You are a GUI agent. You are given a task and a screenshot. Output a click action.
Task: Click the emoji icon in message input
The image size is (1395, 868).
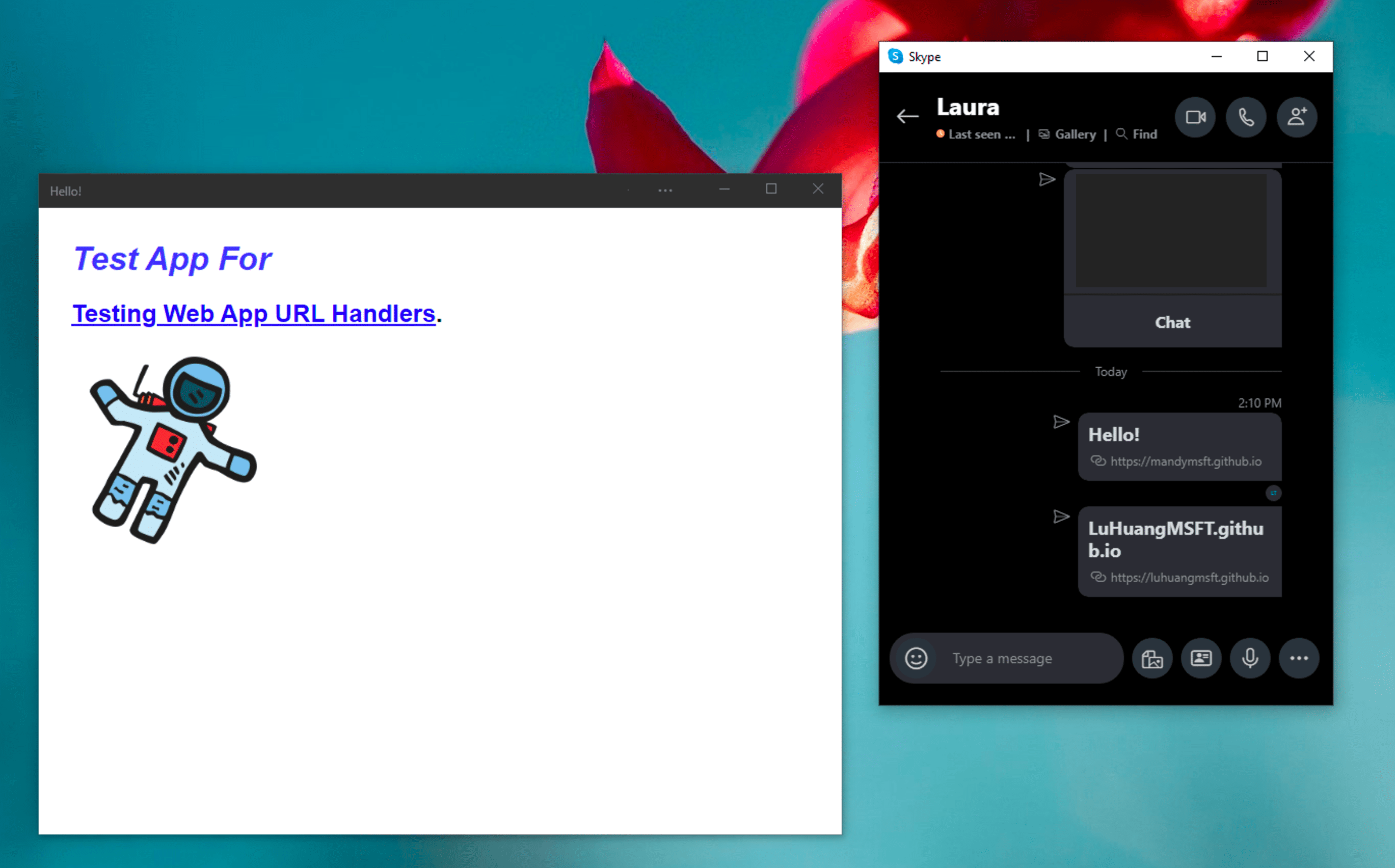pos(914,657)
